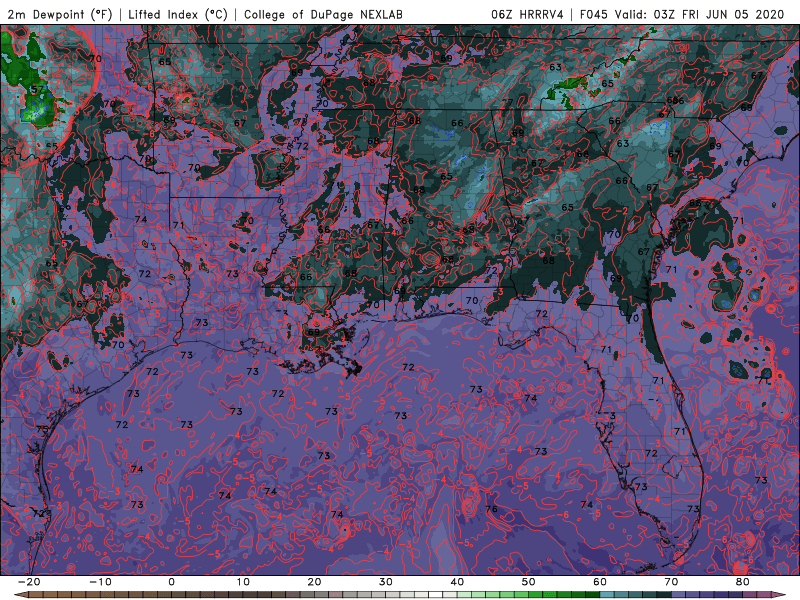Click the '2m Dewpoint (°F)' title text
800x600 pixels.
[x=59, y=14]
